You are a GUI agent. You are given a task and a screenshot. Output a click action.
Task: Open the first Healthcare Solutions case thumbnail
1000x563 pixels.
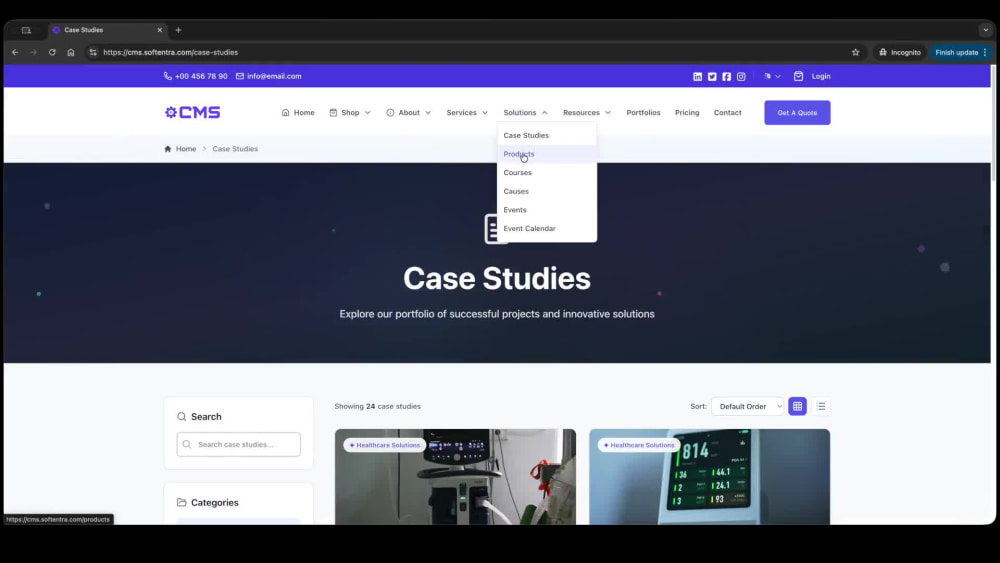coord(455,477)
